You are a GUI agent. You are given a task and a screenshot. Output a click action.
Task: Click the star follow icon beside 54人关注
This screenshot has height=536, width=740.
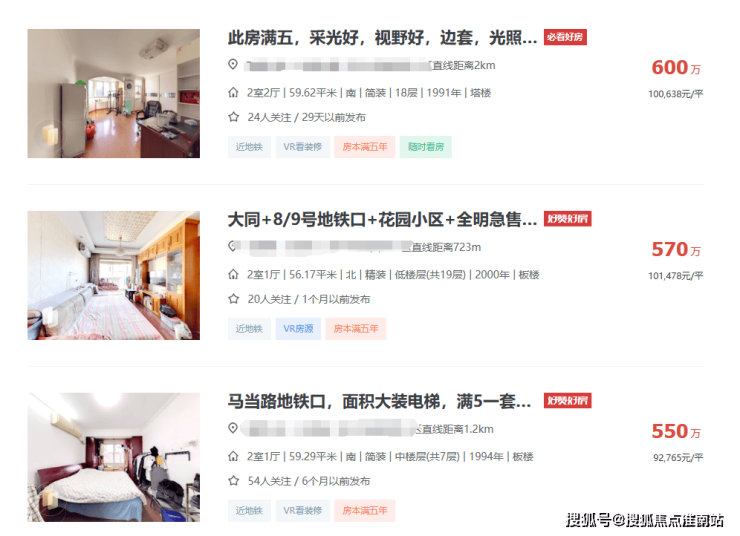click(234, 481)
